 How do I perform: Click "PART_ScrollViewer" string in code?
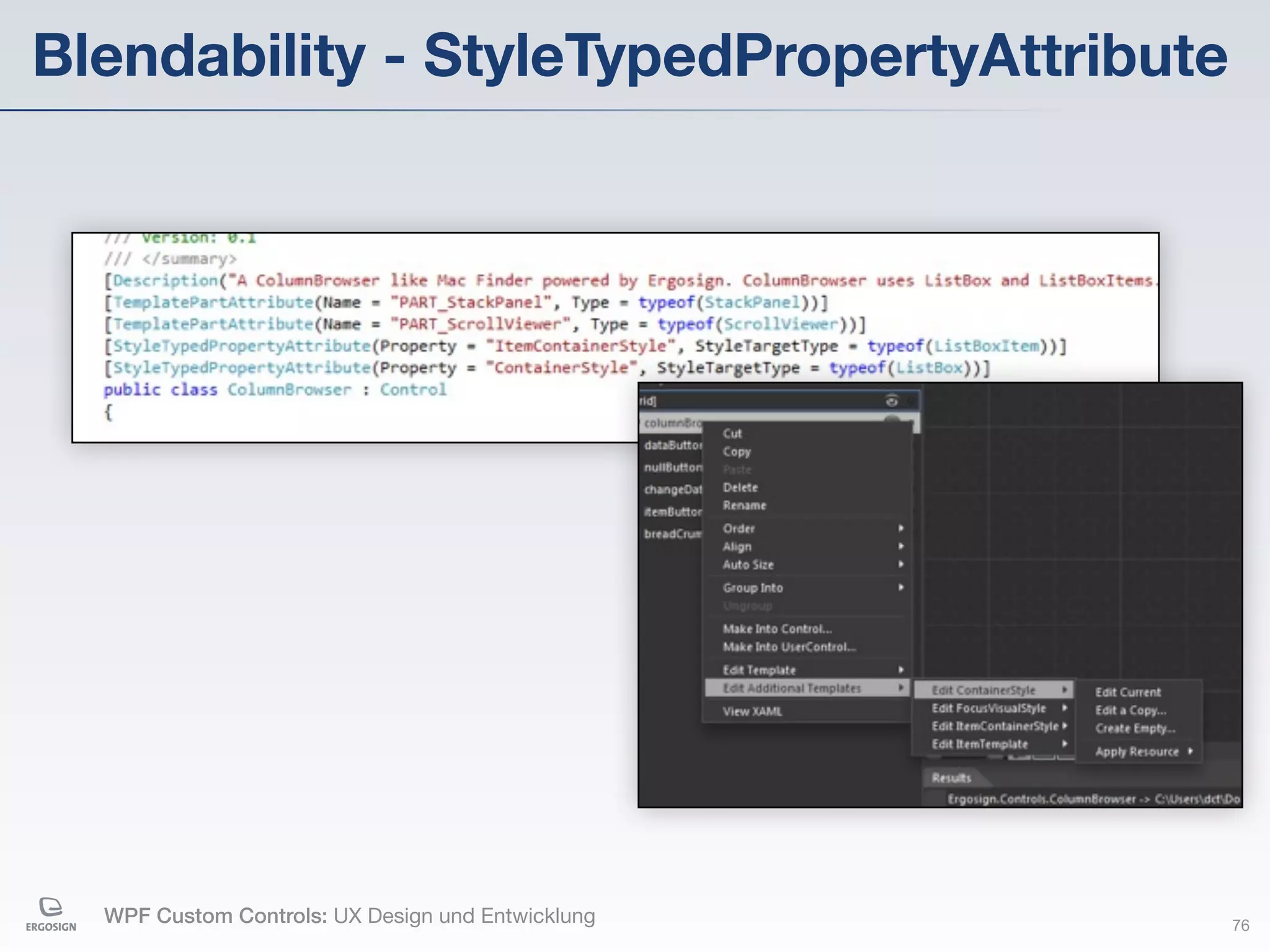coord(481,324)
